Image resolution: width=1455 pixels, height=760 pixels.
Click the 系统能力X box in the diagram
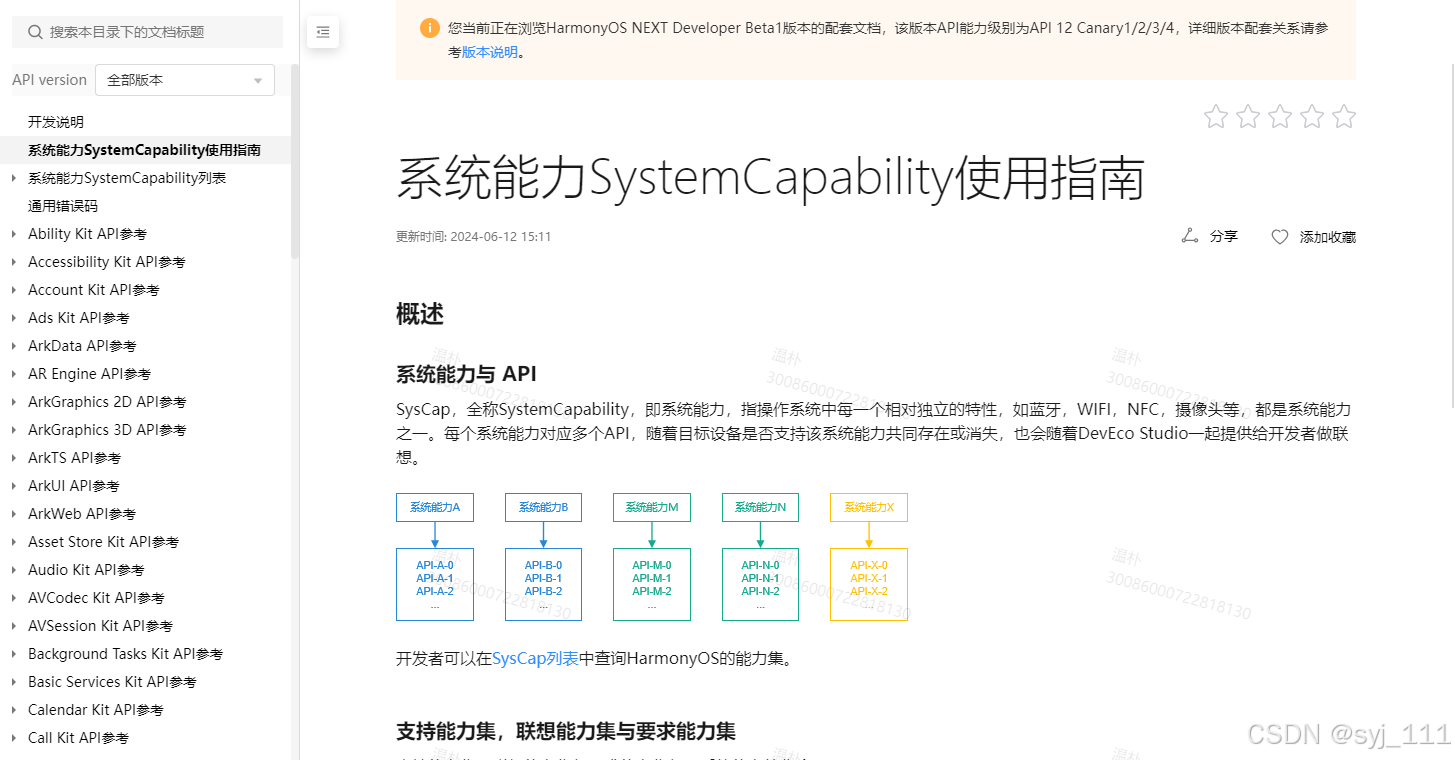pos(869,507)
